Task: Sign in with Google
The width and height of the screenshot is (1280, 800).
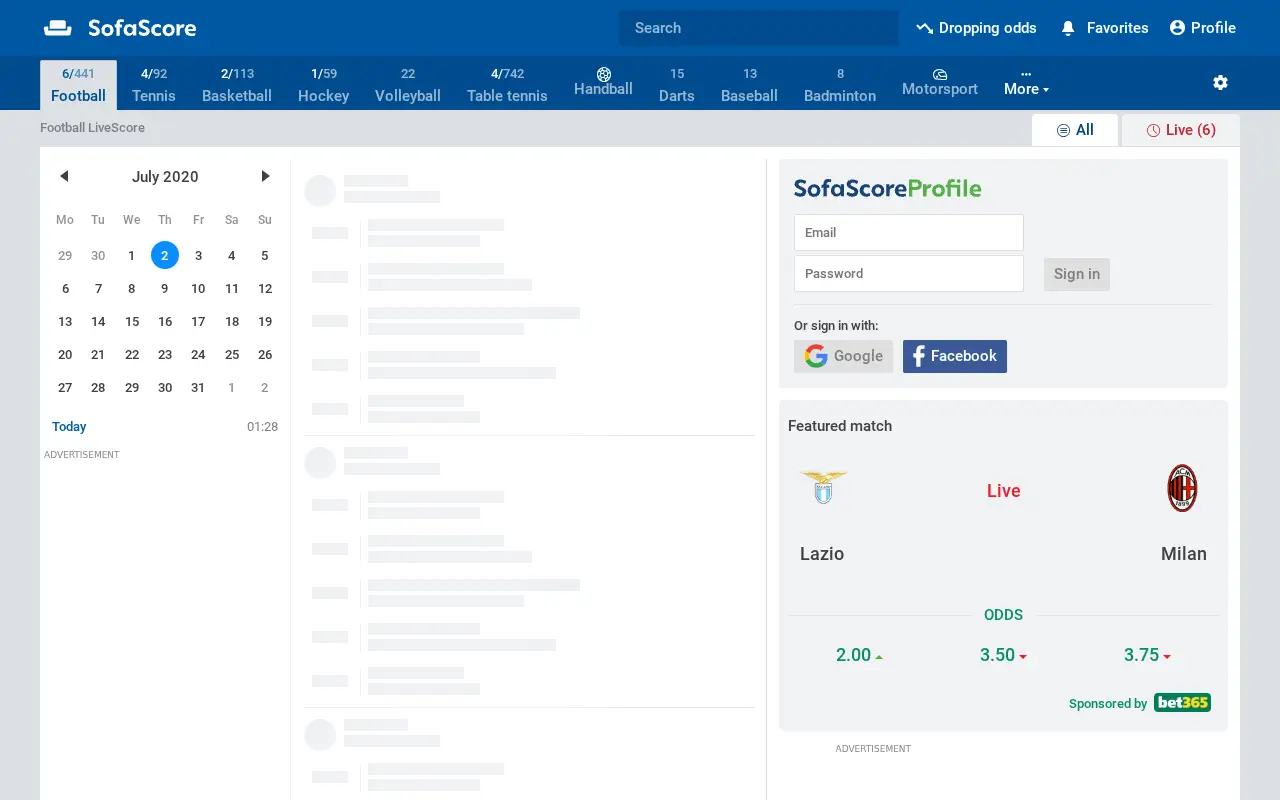Action: coord(843,356)
